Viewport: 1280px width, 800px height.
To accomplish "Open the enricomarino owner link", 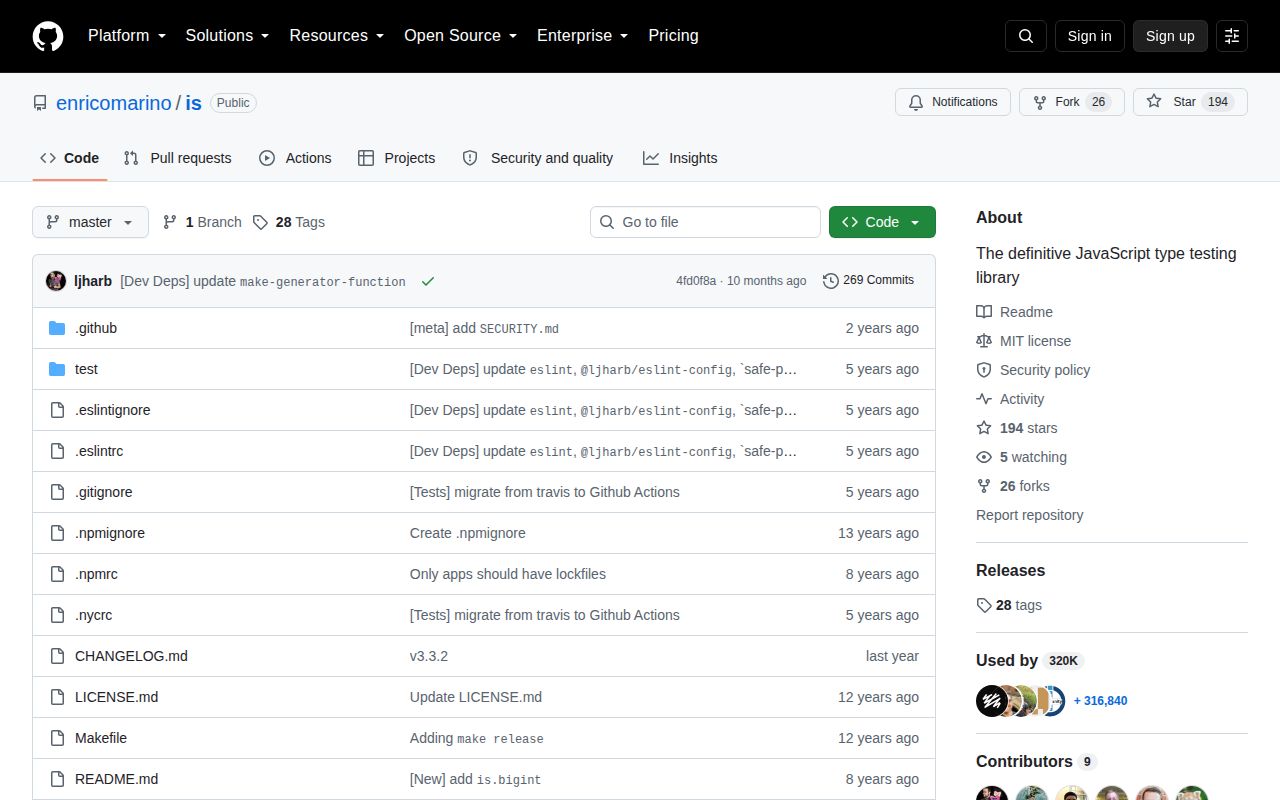I will pos(114,103).
